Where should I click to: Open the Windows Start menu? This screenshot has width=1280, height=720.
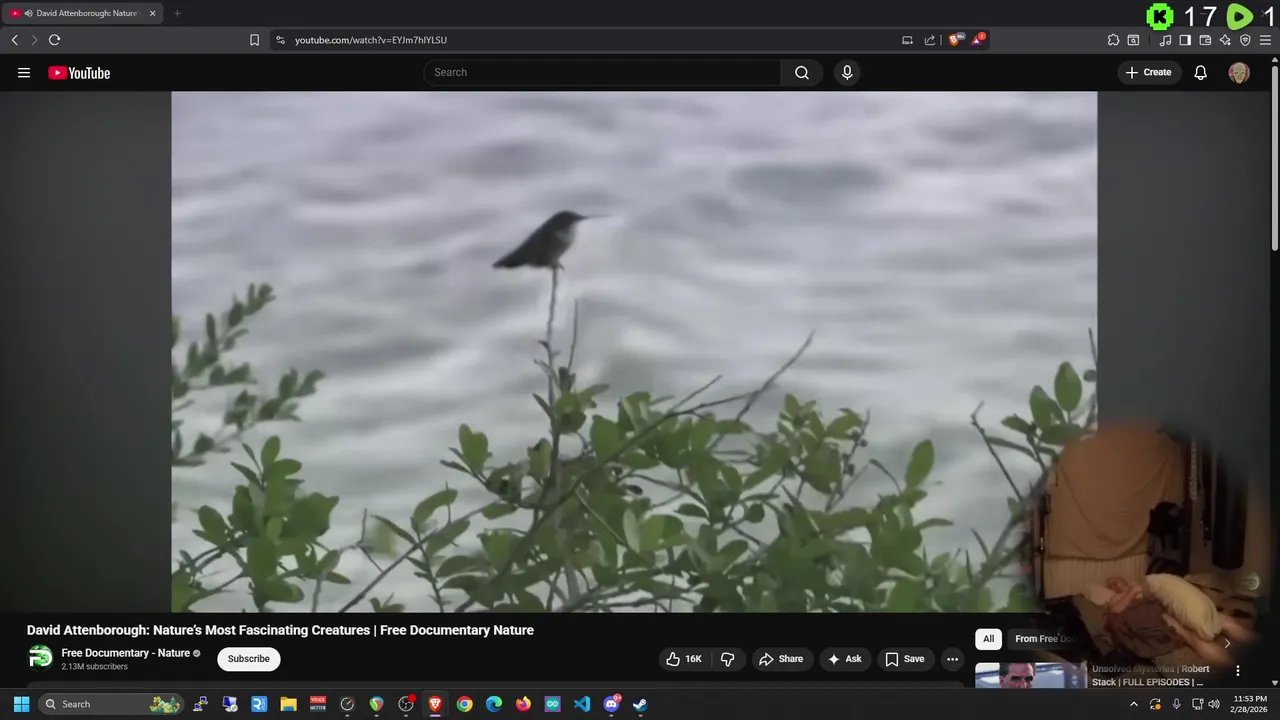coord(21,704)
